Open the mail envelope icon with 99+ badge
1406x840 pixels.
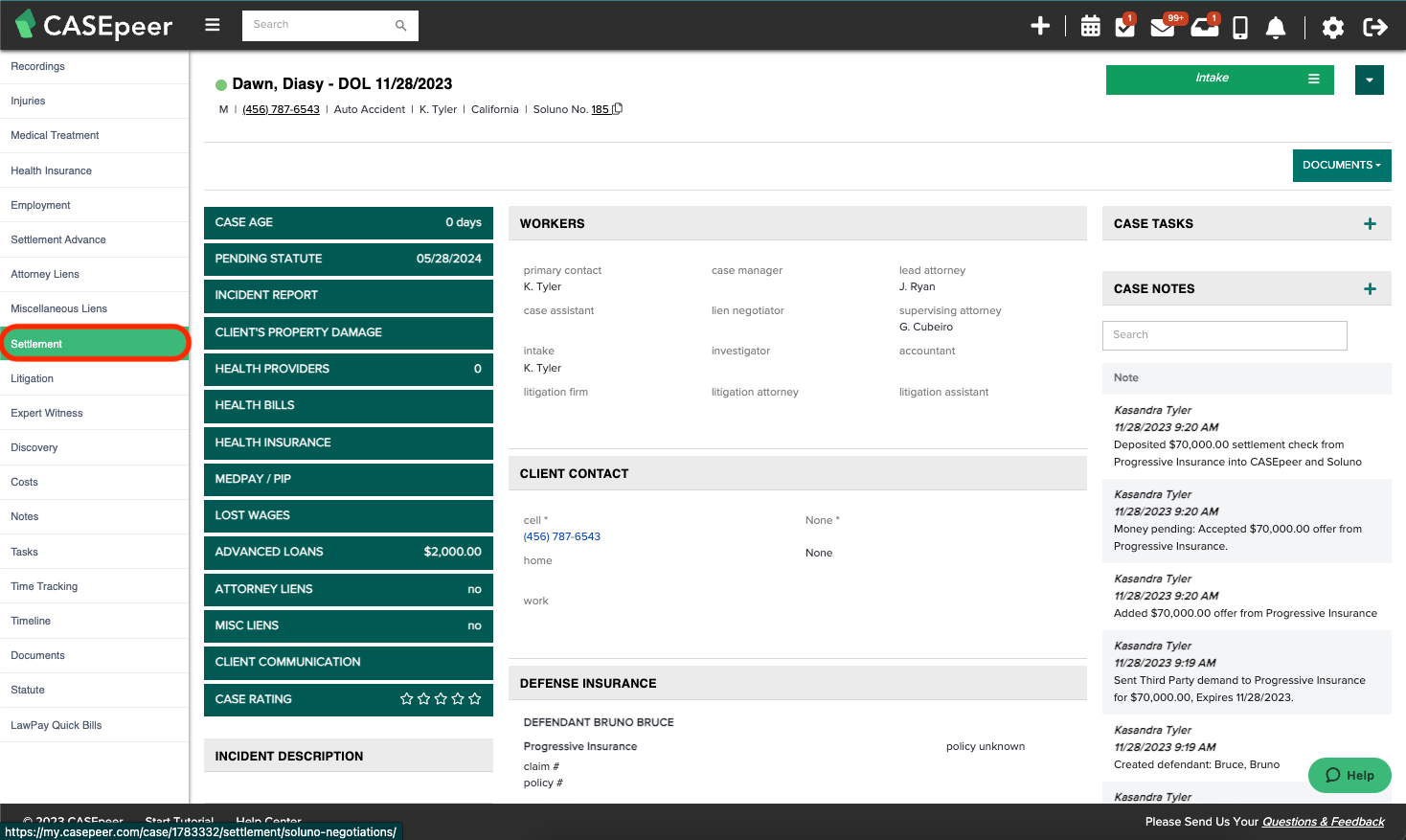[1164, 26]
